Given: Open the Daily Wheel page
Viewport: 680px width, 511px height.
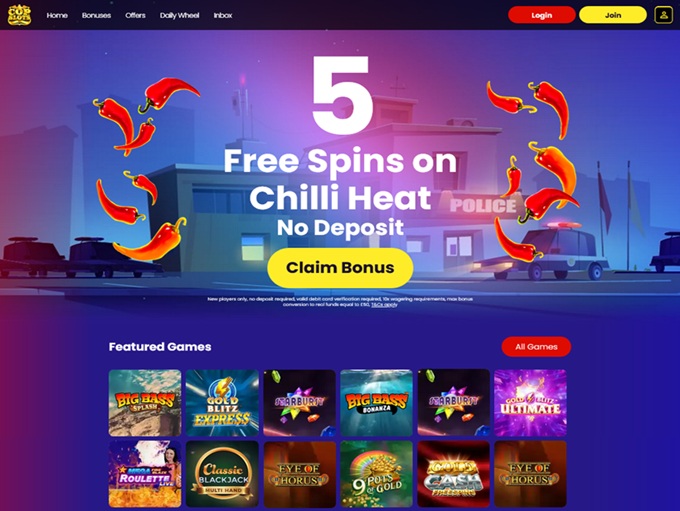Looking at the screenshot, I should [x=180, y=15].
